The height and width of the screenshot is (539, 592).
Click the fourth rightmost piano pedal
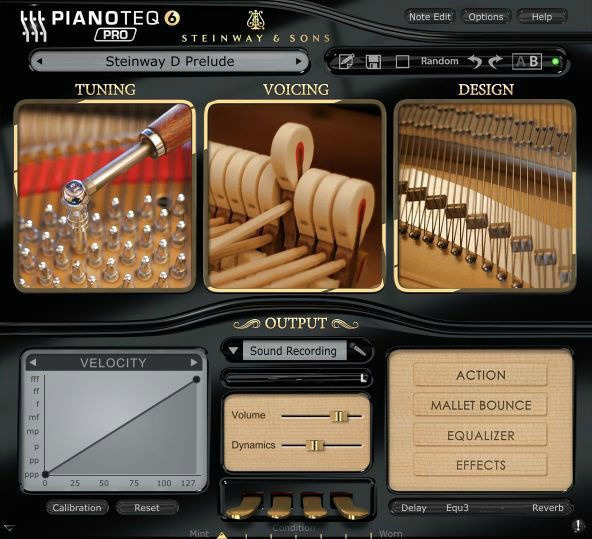(x=349, y=506)
